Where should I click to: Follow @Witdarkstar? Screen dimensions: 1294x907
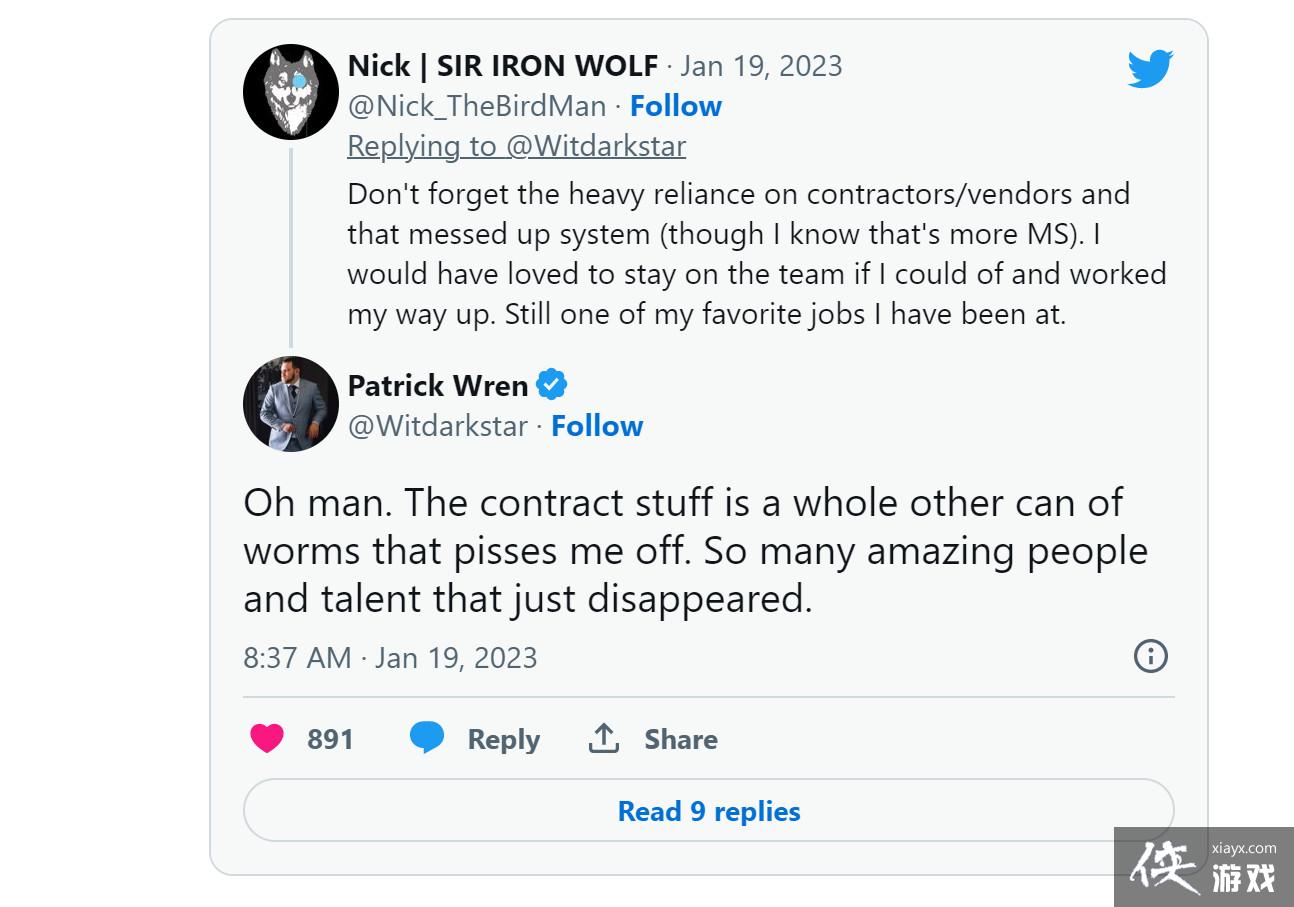pyautogui.click(x=597, y=426)
